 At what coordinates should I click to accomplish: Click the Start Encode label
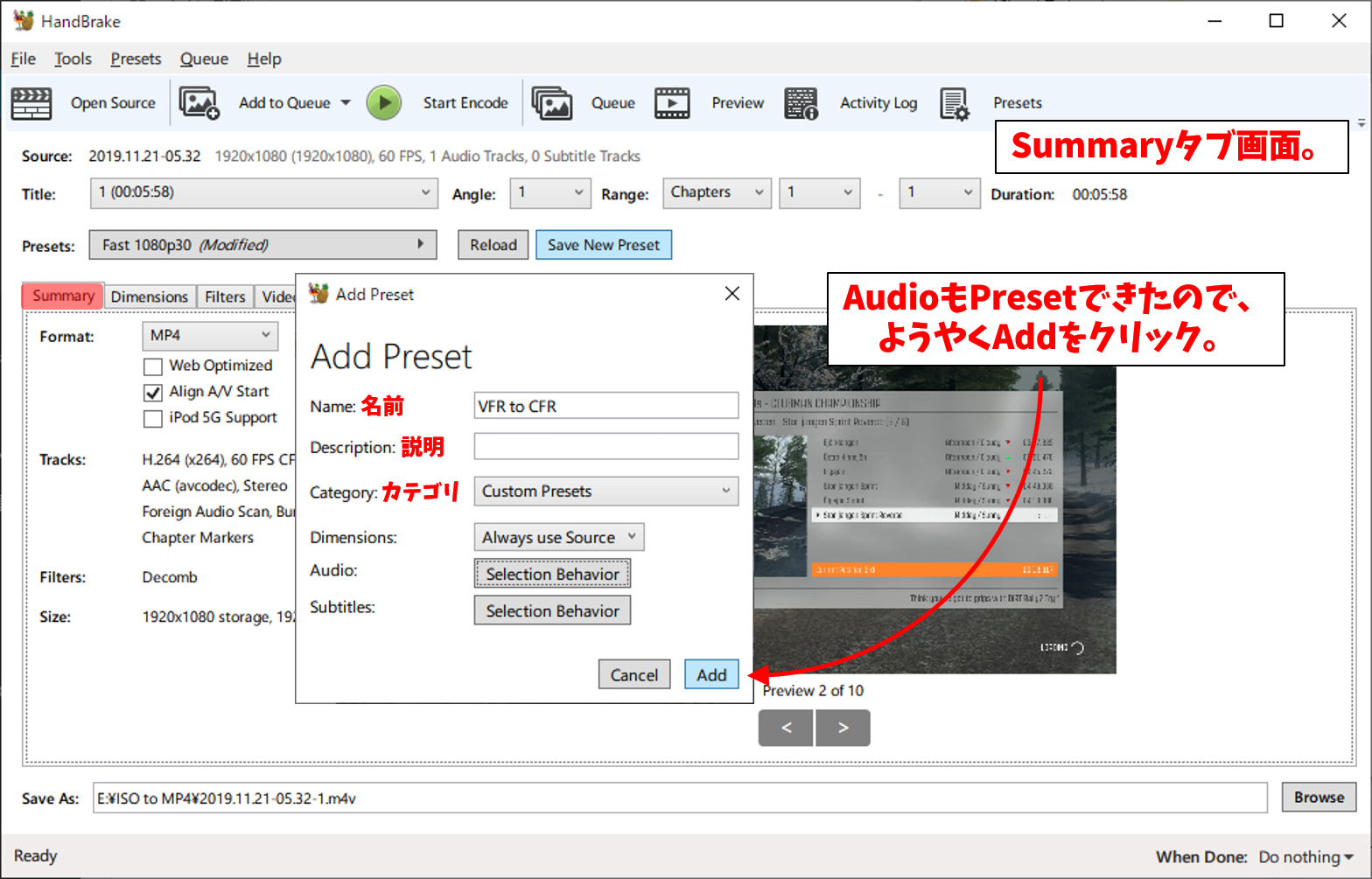465,103
